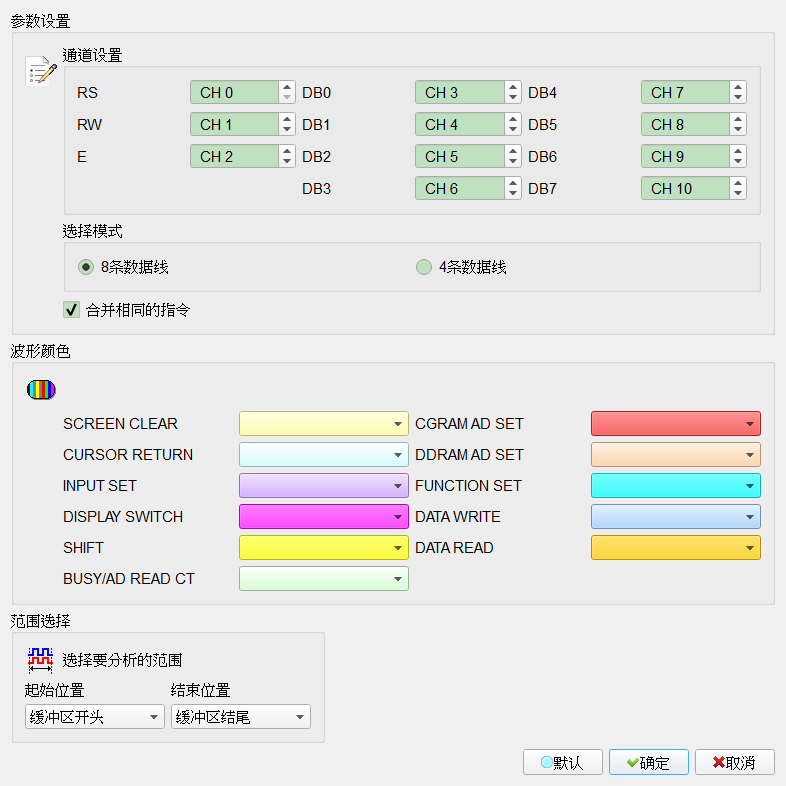This screenshot has width=786, height=786.
Task: Click the waveform color rainbow icon
Action: [x=41, y=389]
